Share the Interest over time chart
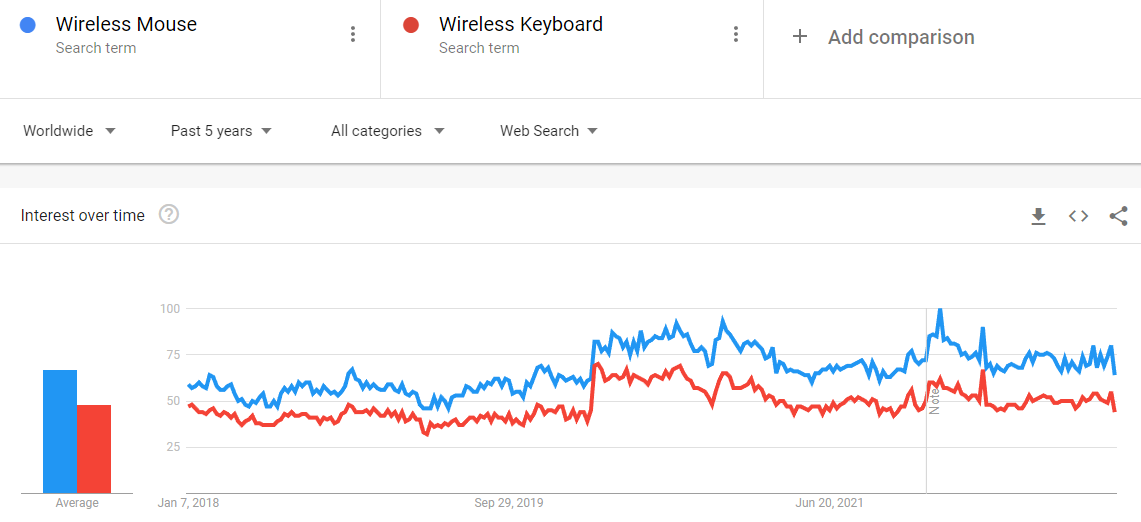The height and width of the screenshot is (522, 1141). [x=1119, y=216]
